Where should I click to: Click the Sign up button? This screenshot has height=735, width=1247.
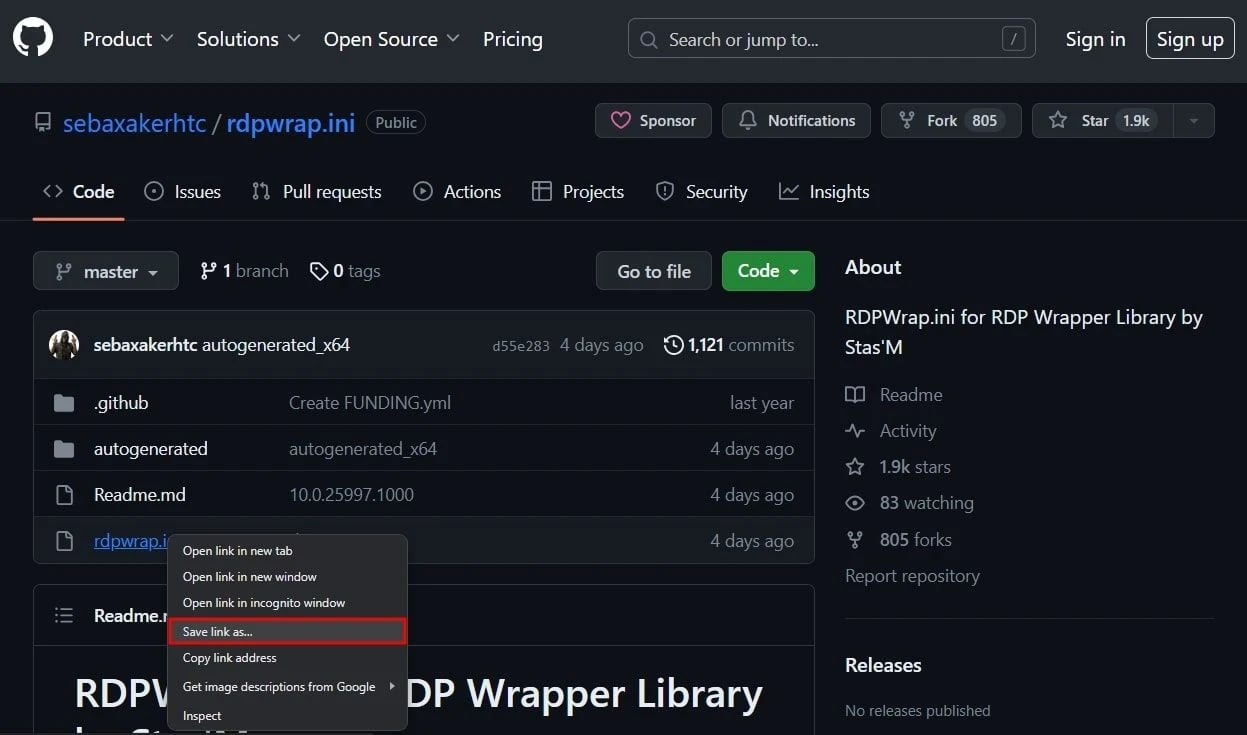(1189, 38)
